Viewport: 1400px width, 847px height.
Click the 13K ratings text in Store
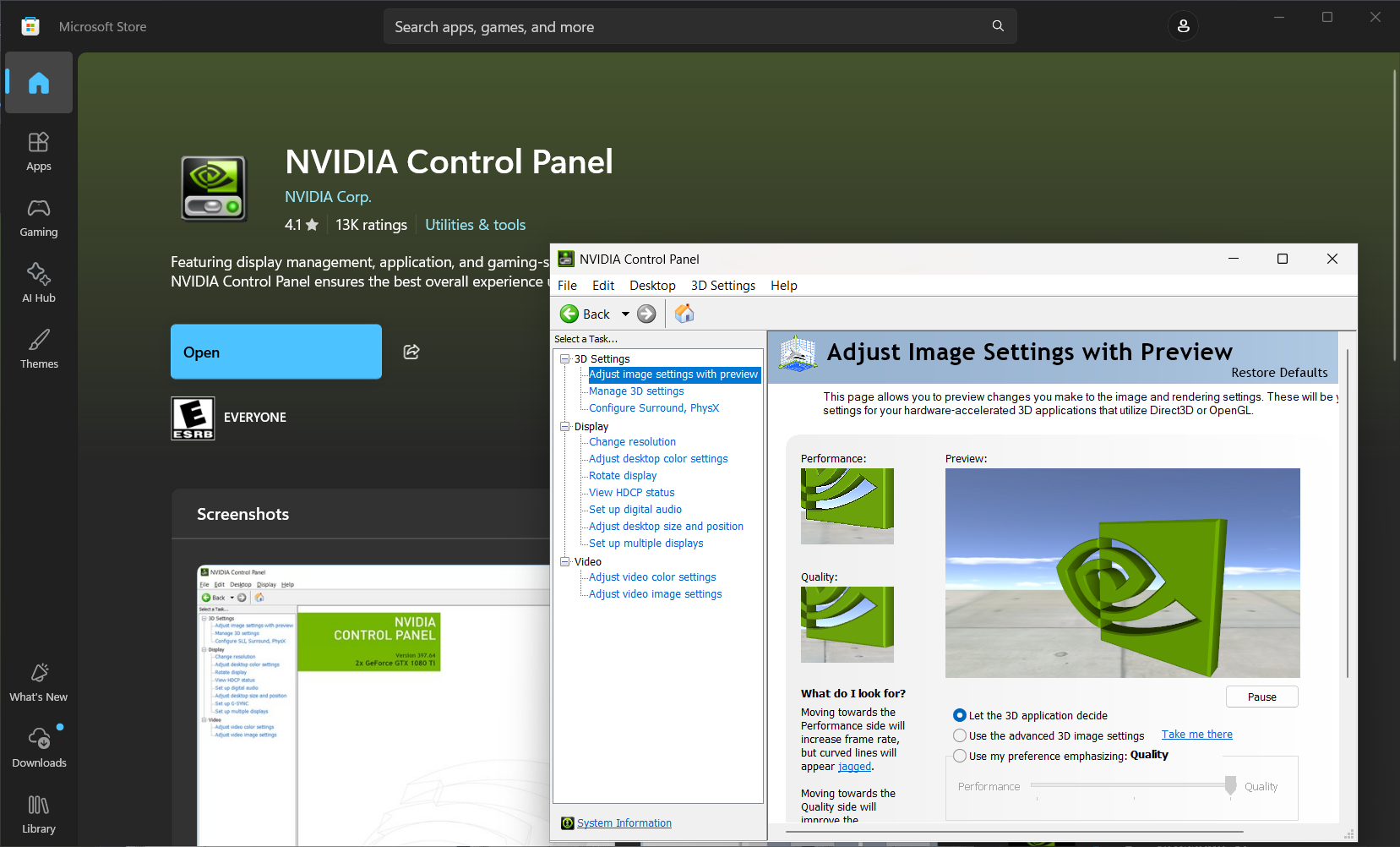pos(371,225)
